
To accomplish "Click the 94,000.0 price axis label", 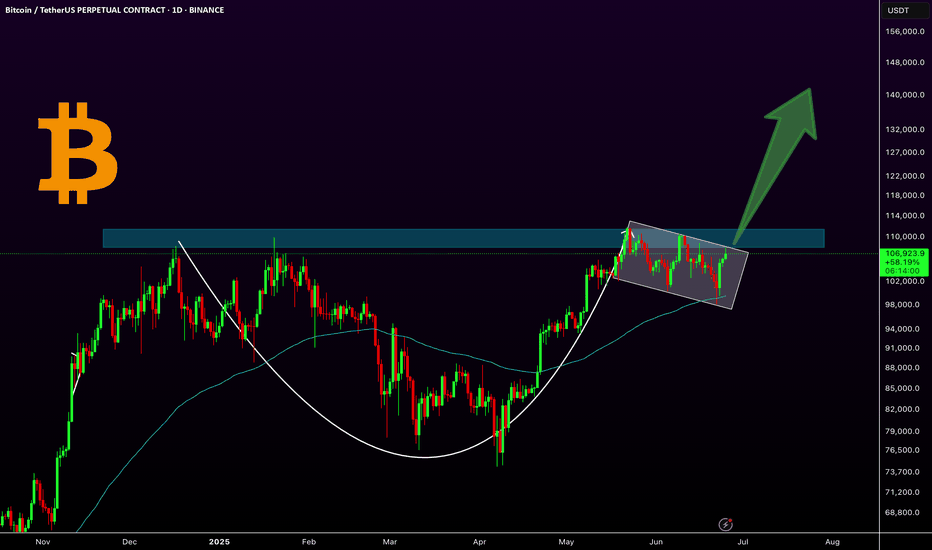I will tap(905, 329).
